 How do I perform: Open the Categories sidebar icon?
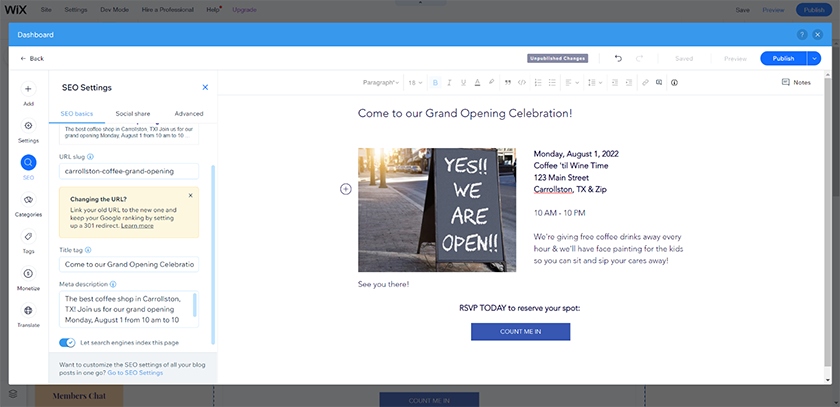(x=28, y=200)
